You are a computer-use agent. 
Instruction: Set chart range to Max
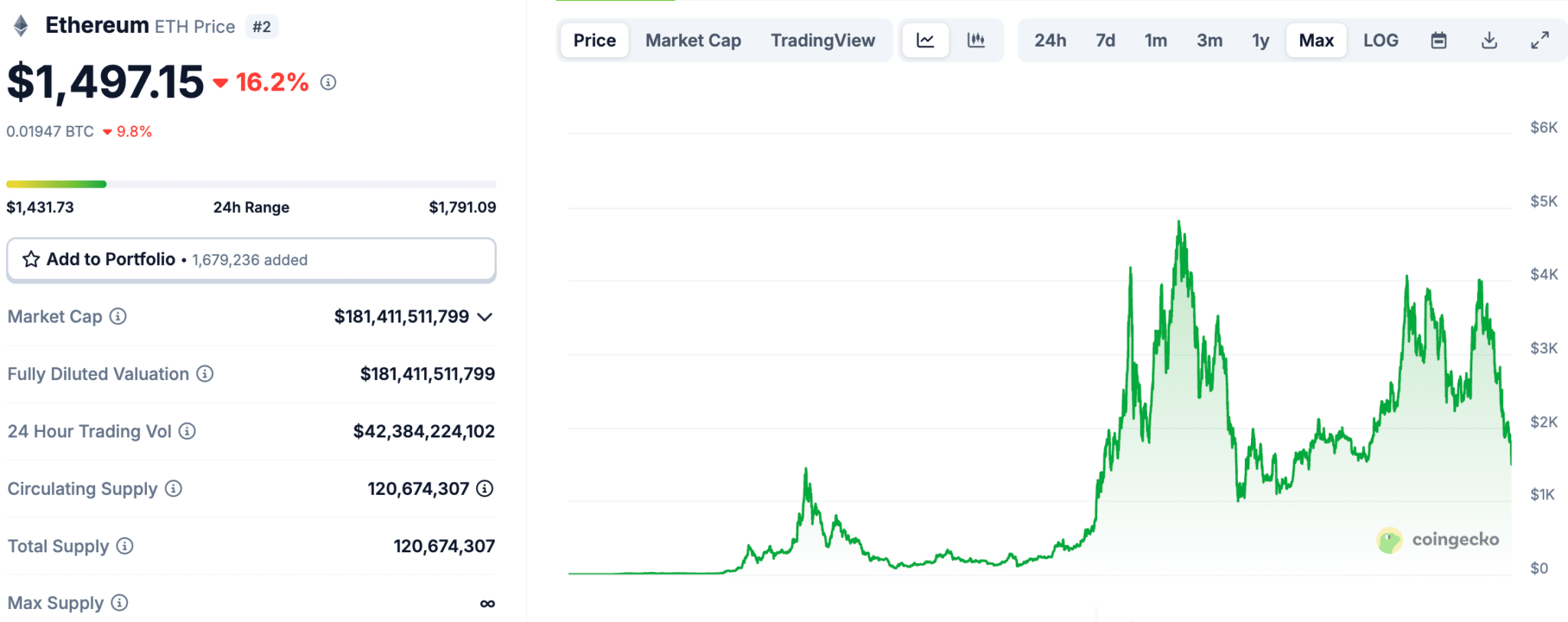click(1317, 41)
